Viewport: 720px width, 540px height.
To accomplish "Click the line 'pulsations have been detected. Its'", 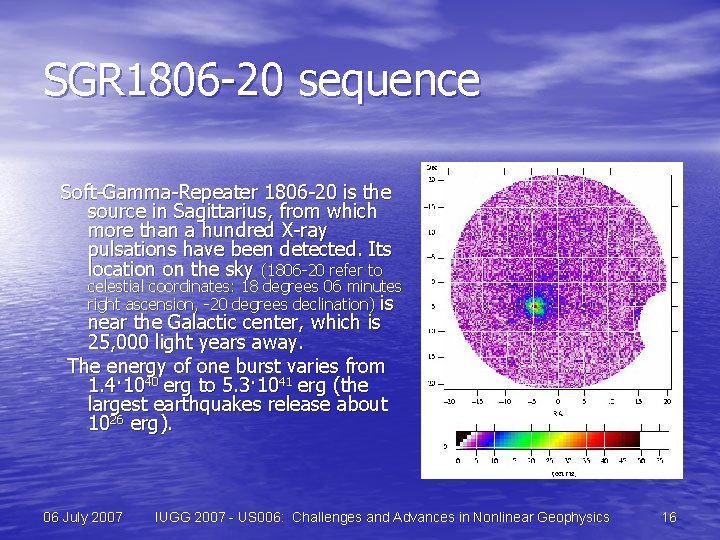I will point(239,249).
